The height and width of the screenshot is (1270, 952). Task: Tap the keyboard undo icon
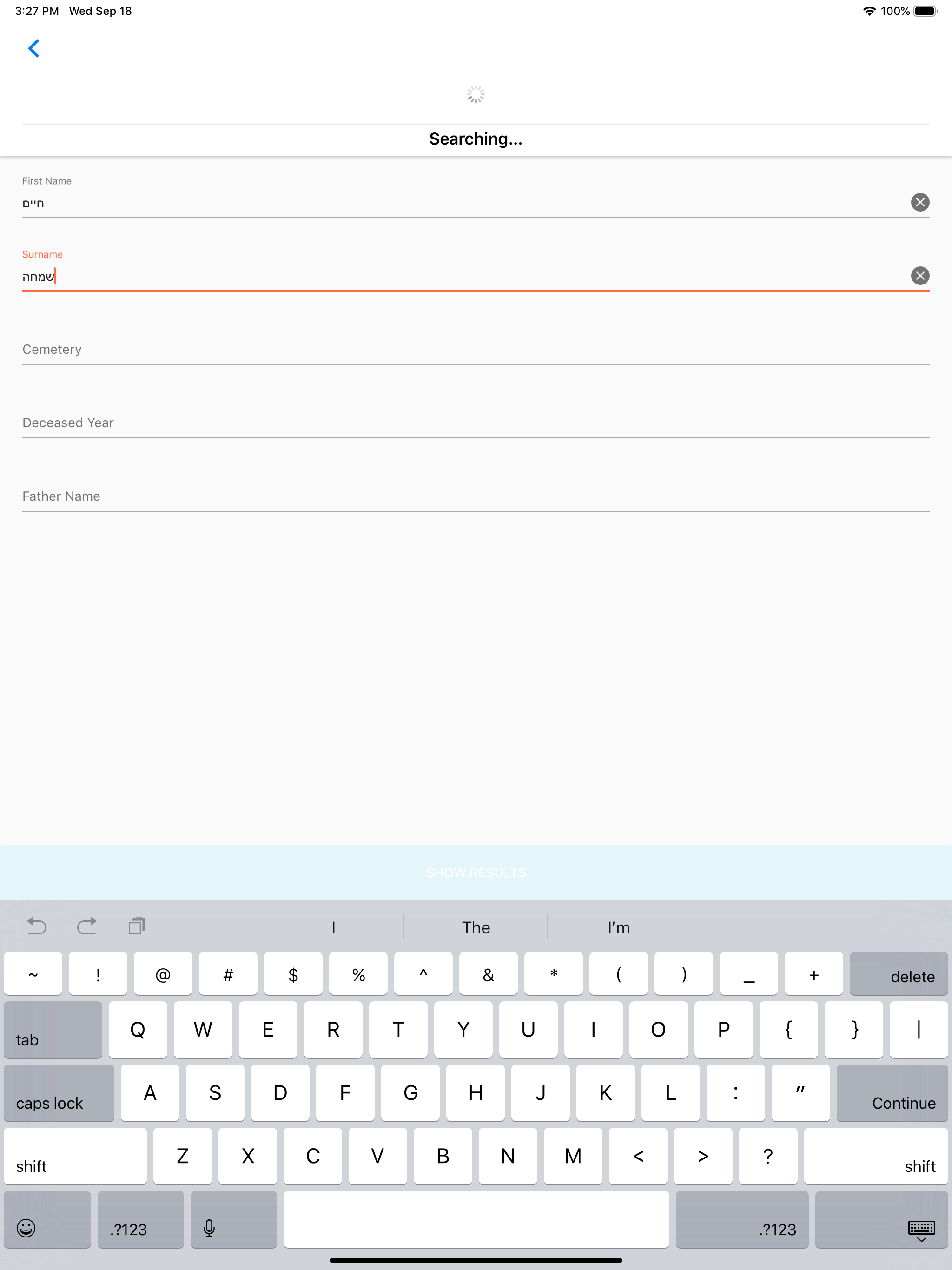coord(37,926)
